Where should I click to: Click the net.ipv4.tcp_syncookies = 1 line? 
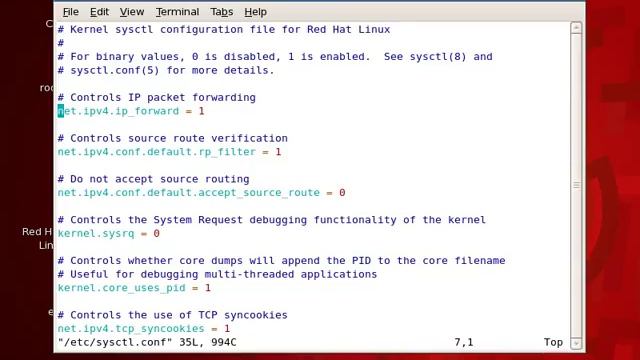coord(144,329)
